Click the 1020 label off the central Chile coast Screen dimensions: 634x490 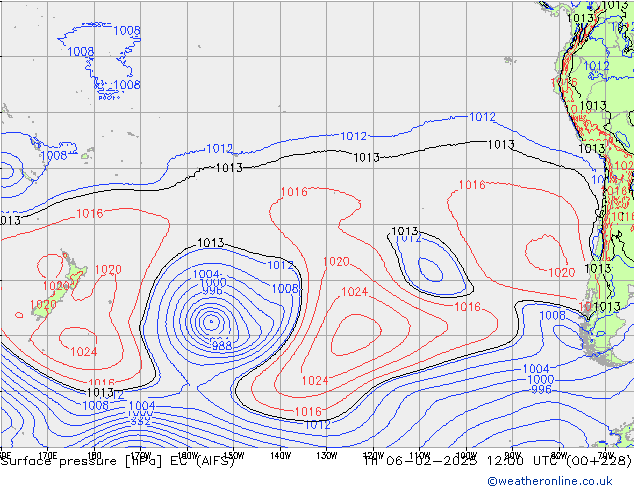(561, 272)
